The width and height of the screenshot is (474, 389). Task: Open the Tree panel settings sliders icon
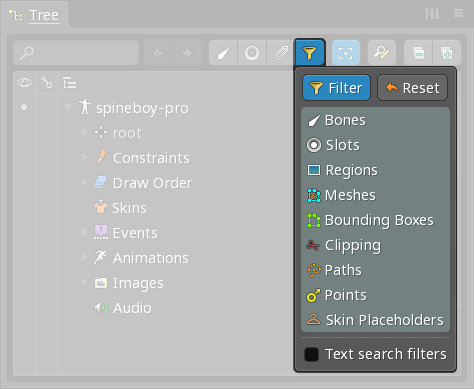(x=432, y=13)
